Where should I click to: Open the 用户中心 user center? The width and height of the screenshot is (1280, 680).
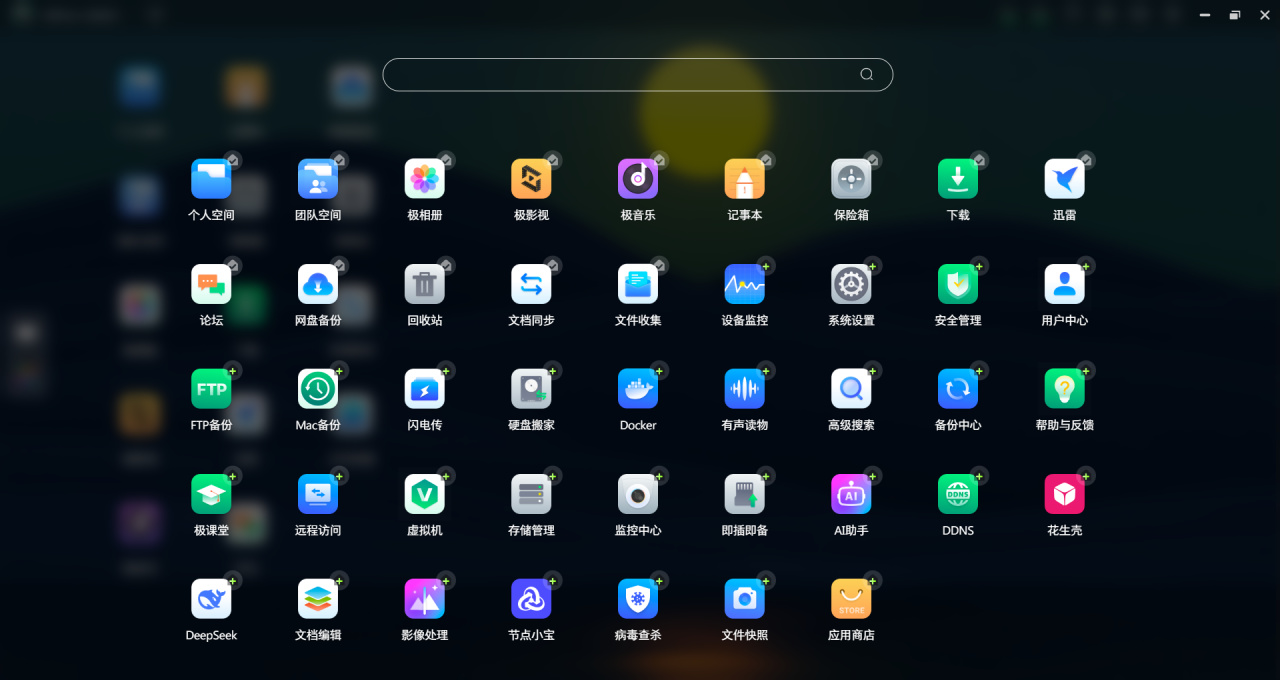click(x=1065, y=284)
